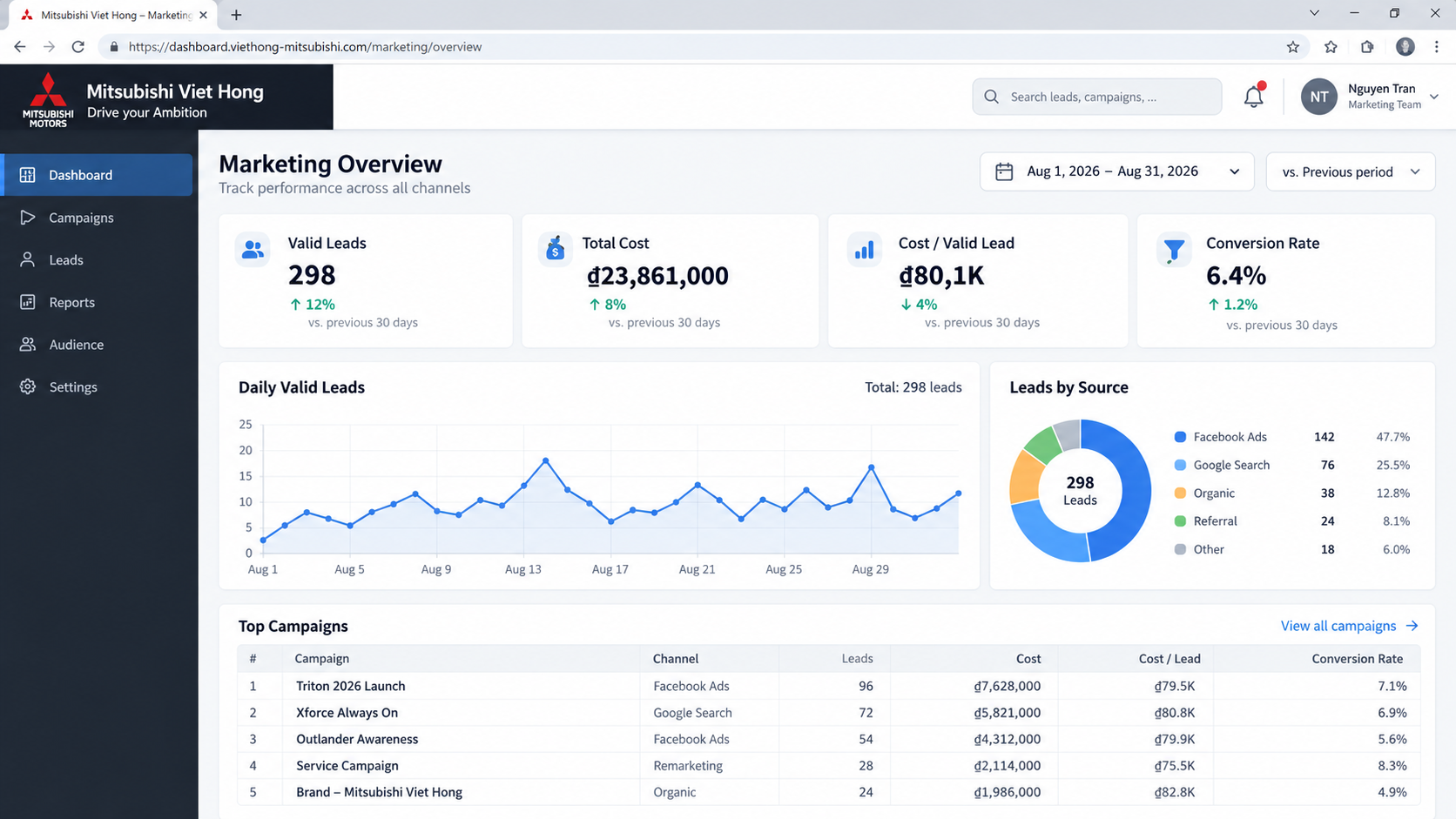Screen dimensions: 1456x819
Task: Click the arrow icon beside View all campaigns
Action: click(1412, 626)
